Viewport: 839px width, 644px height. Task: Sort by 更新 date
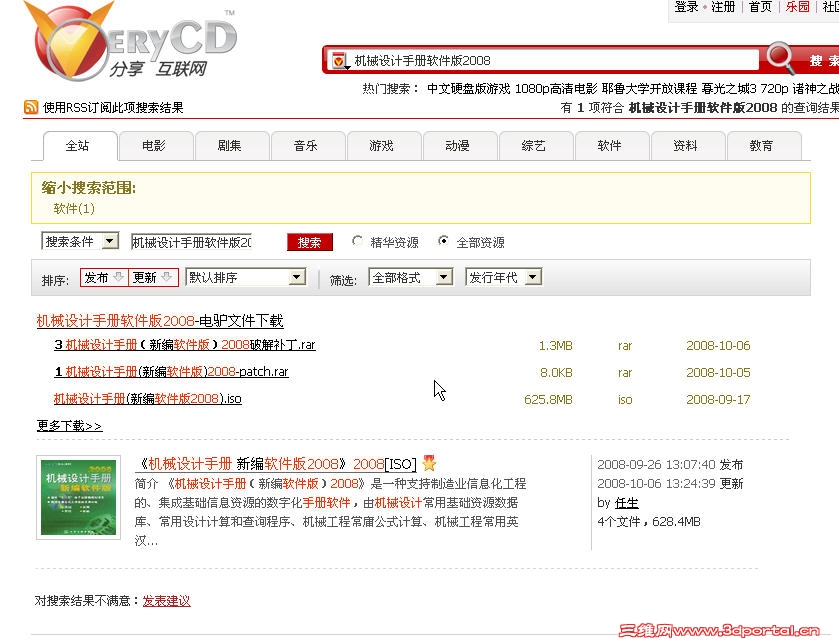coord(153,277)
